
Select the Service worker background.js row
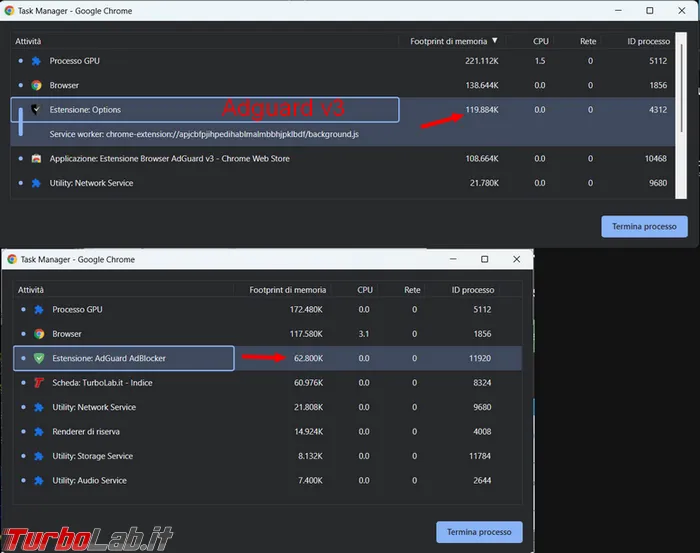coord(342,134)
